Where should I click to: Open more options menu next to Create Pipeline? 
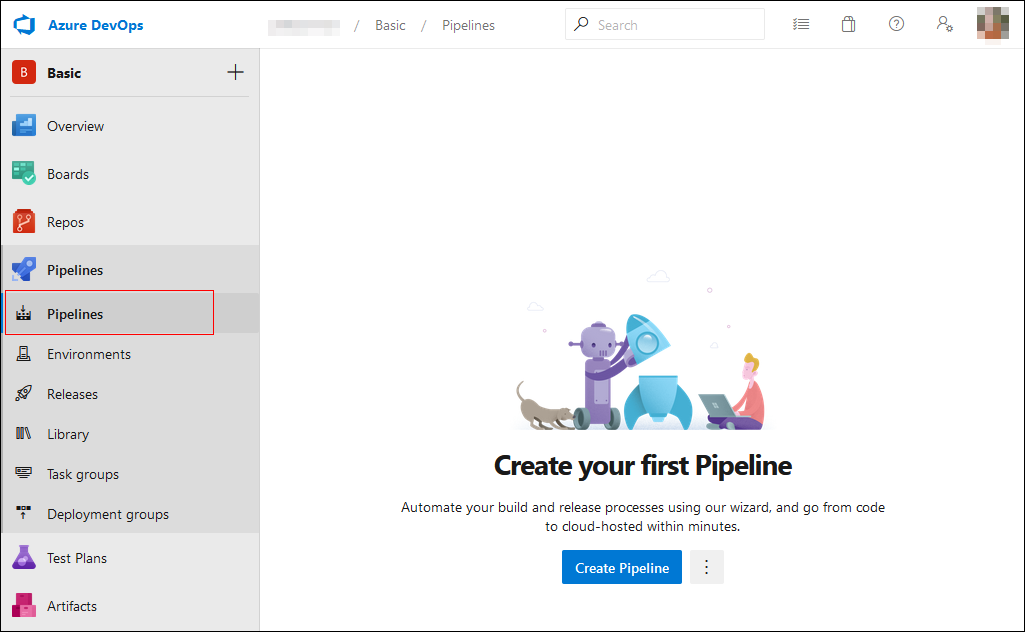(x=706, y=567)
